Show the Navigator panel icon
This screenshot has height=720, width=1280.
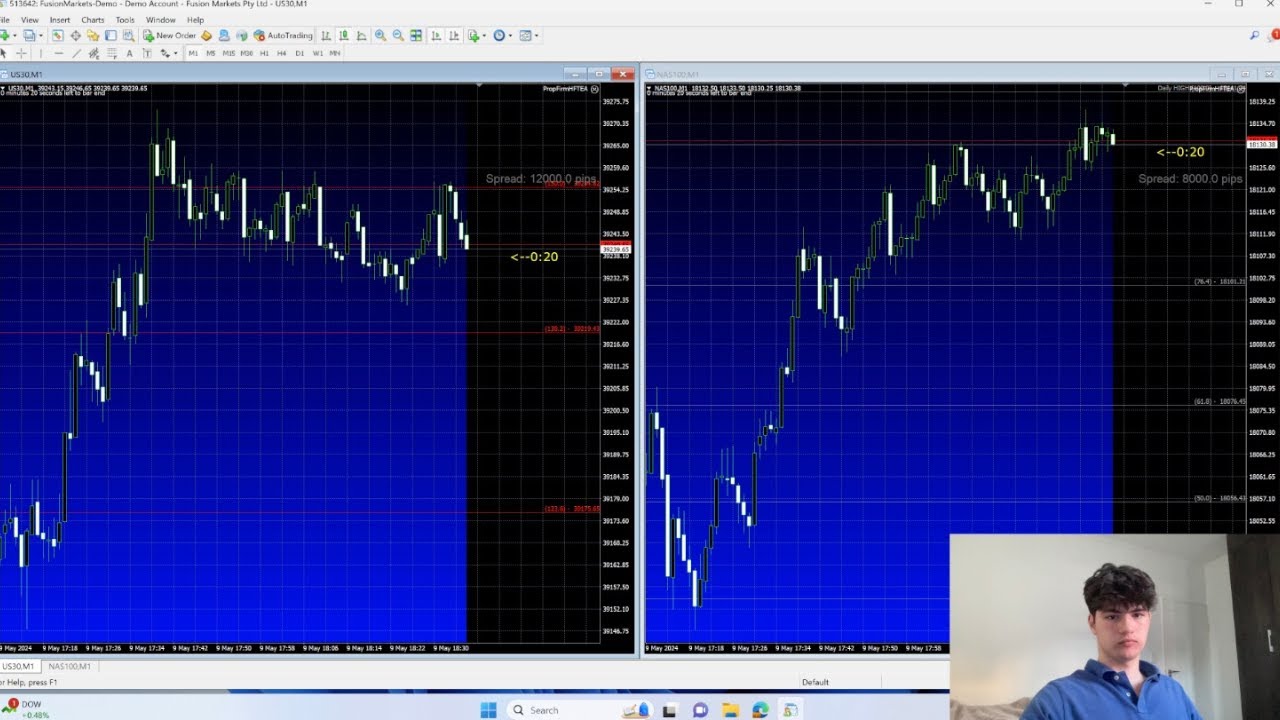coord(93,35)
